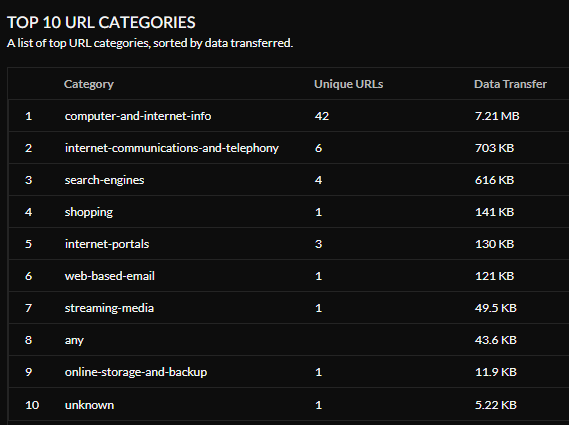569x425 pixels.
Task: Select the internet-communications-and-telephony category
Action: (x=172, y=148)
